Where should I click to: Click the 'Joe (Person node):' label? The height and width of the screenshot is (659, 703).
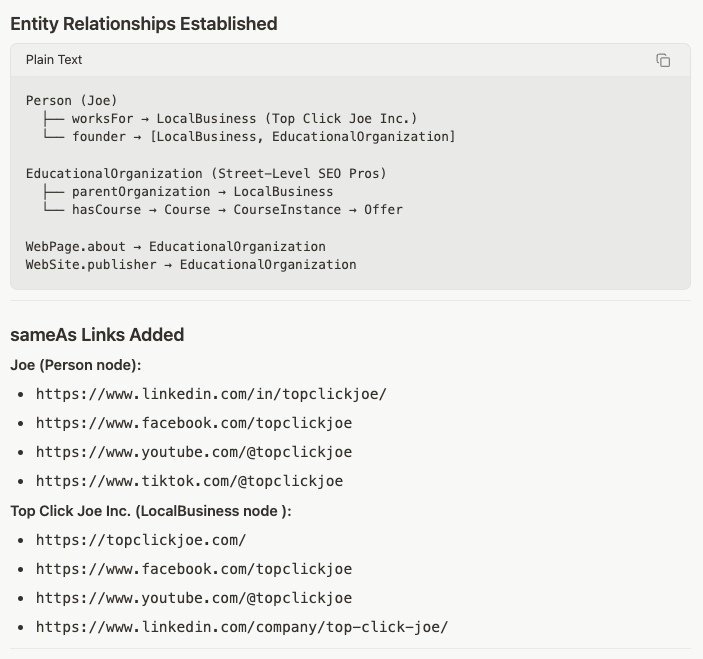click(76, 365)
